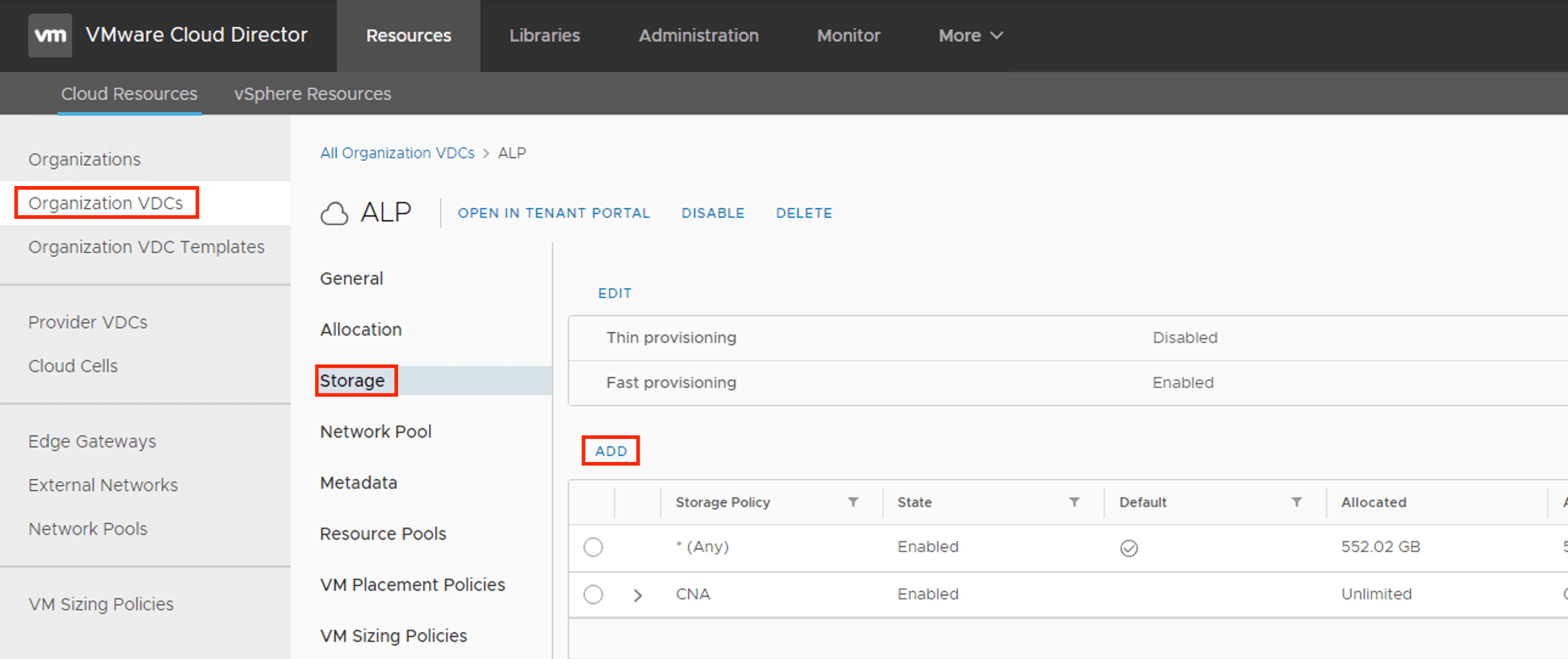Viewport: 1568px width, 659px height.
Task: Open the Default column filter
Action: pos(1296,502)
